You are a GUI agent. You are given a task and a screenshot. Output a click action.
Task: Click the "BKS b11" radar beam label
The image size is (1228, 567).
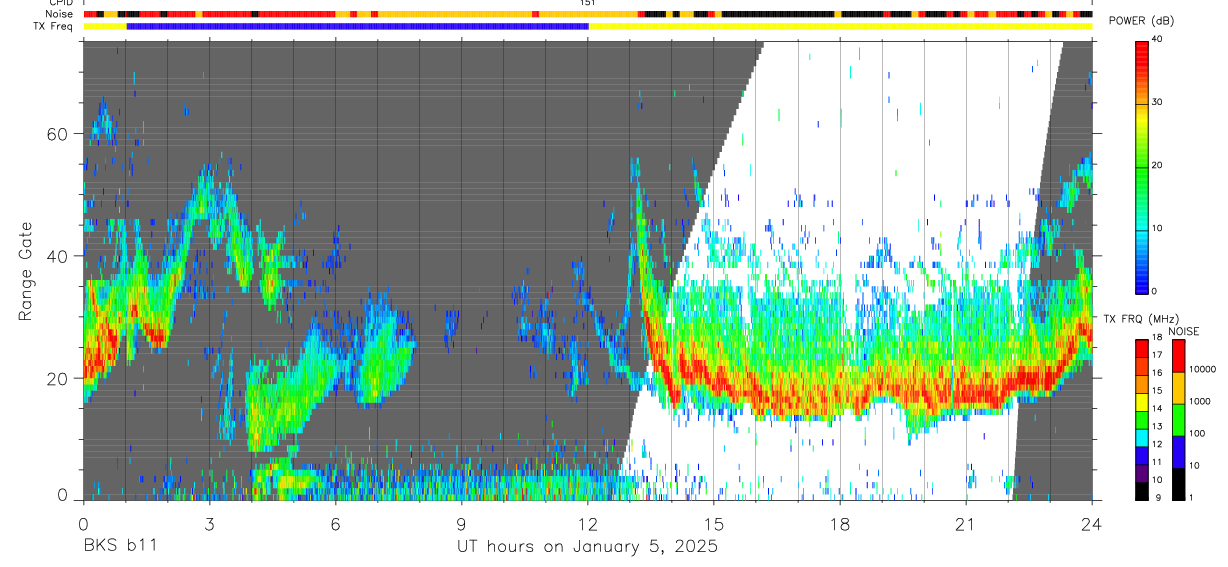point(120,547)
